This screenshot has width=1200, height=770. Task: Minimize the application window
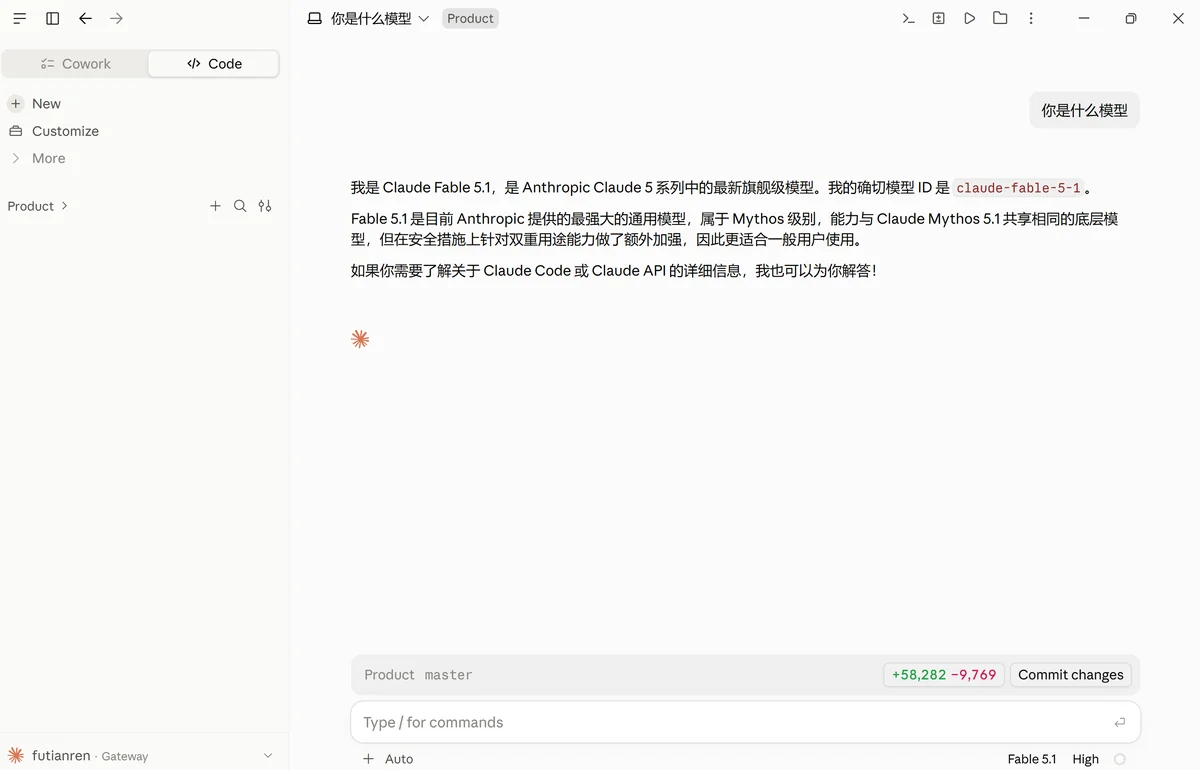coord(1085,18)
